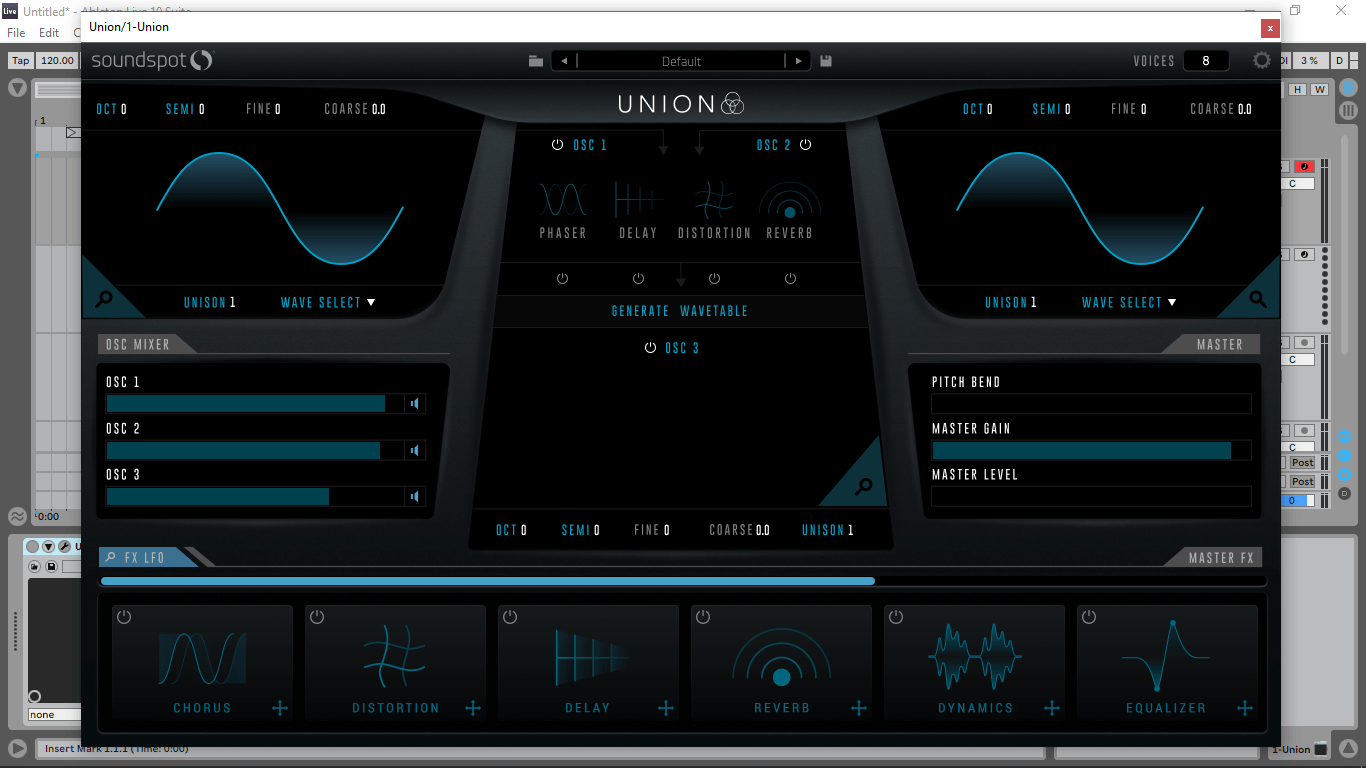Toggle master Delay module power
The width and height of the screenshot is (1366, 768).
click(510, 617)
